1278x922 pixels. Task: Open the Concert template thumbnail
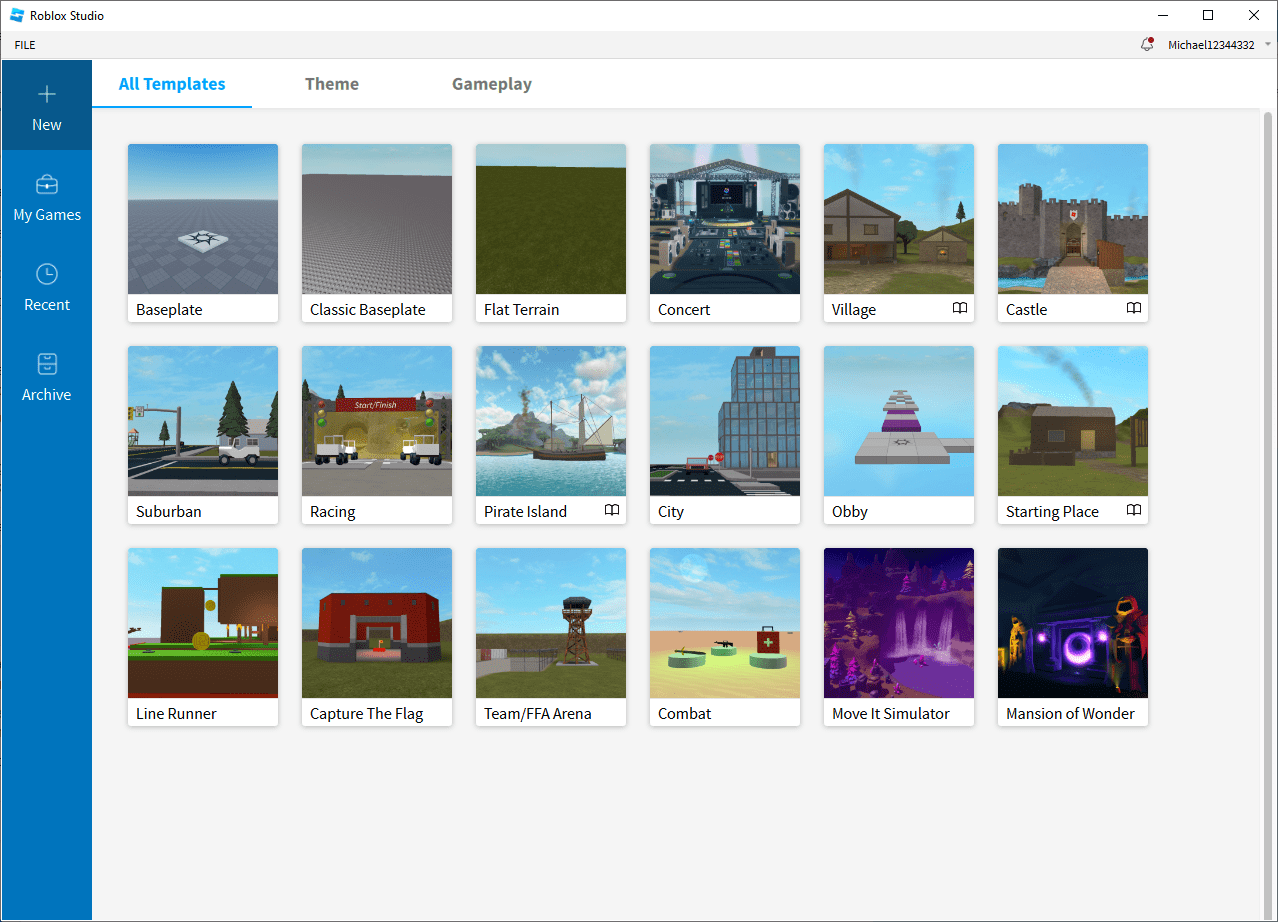(x=725, y=219)
